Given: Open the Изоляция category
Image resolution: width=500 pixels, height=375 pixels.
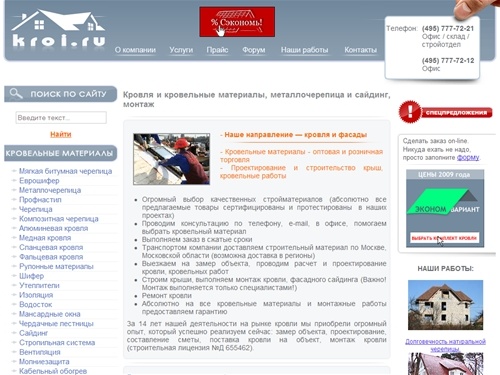Looking at the screenshot, I should (x=36, y=295).
